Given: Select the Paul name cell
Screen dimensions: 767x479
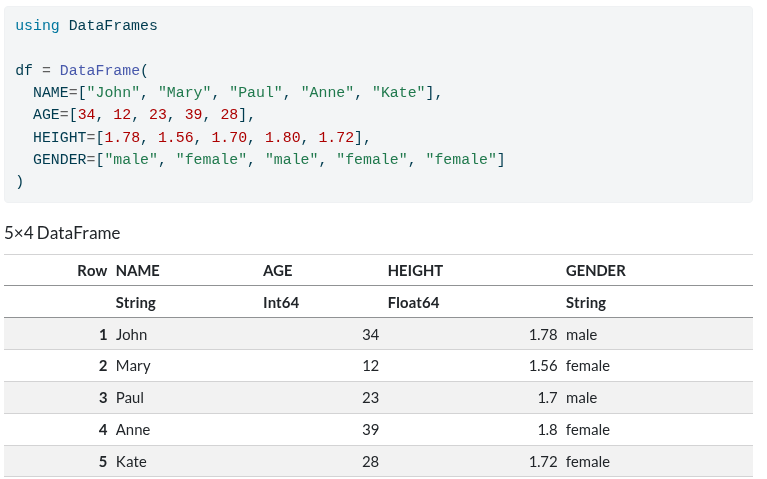Looking at the screenshot, I should 130,398.
